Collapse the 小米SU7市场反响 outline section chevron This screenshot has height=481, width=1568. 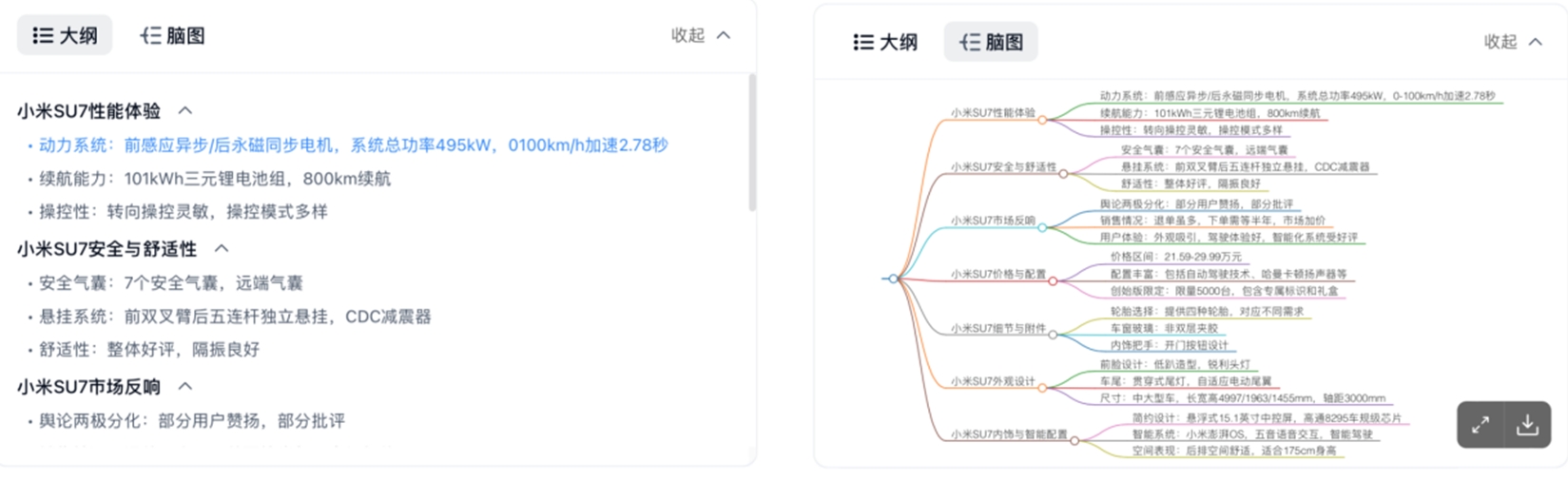click(185, 387)
